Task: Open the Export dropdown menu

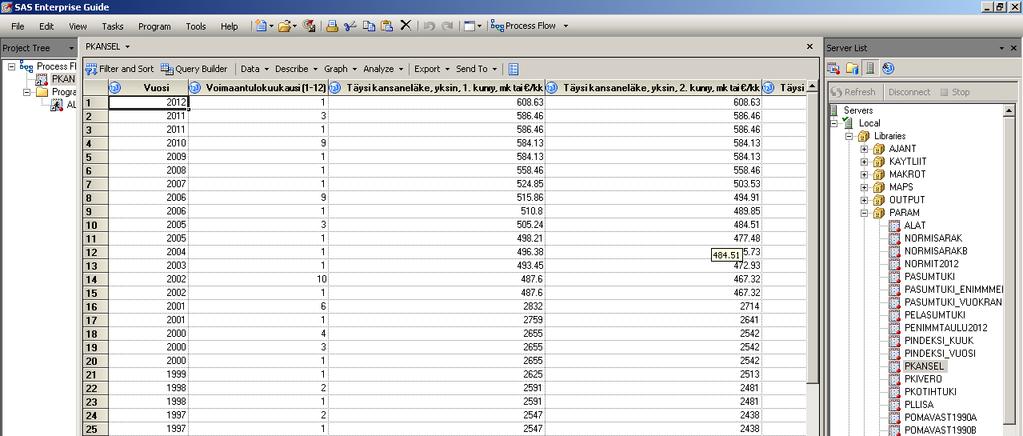Action: tap(432, 69)
